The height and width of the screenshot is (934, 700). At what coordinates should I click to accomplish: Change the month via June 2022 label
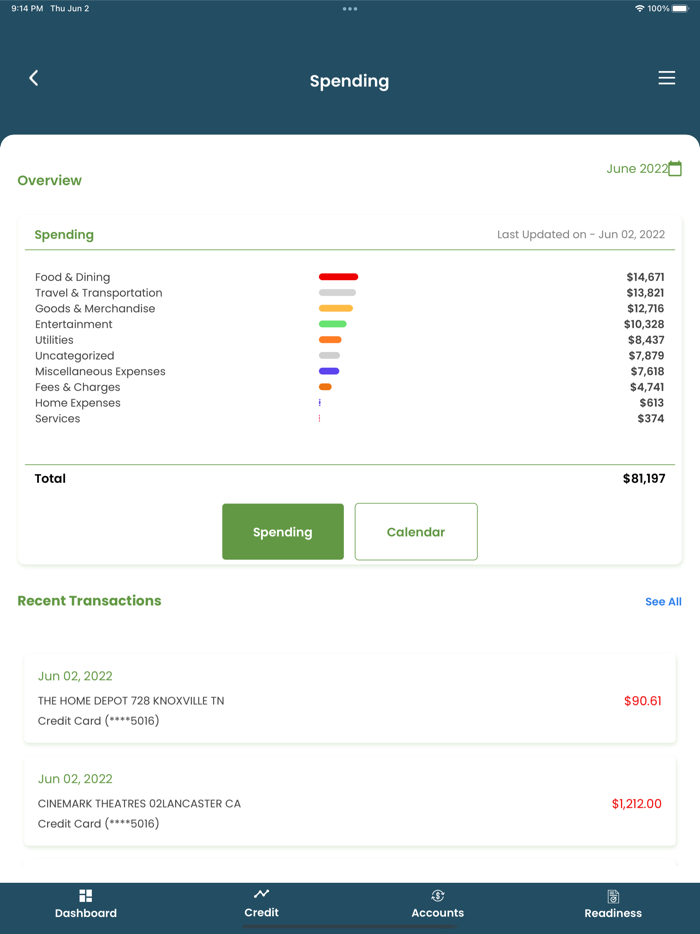tap(637, 169)
